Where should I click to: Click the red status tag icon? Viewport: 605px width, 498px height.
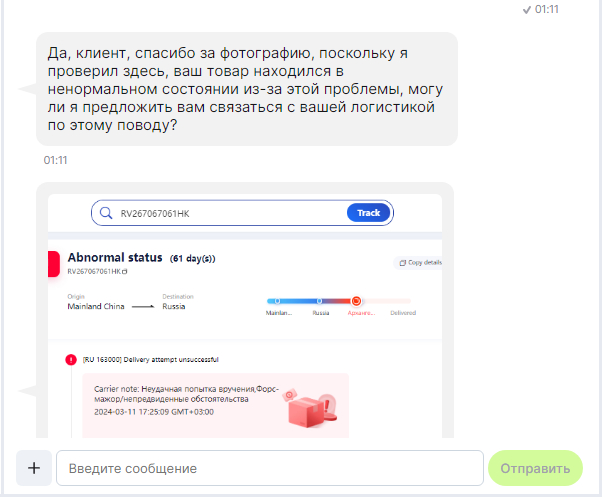(x=54, y=264)
